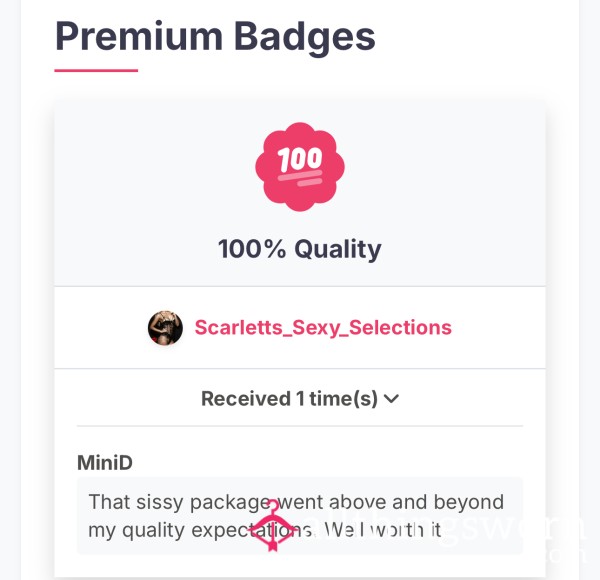This screenshot has height=580, width=600.
Task: Click the Well worth it review text
Action: coord(383,530)
